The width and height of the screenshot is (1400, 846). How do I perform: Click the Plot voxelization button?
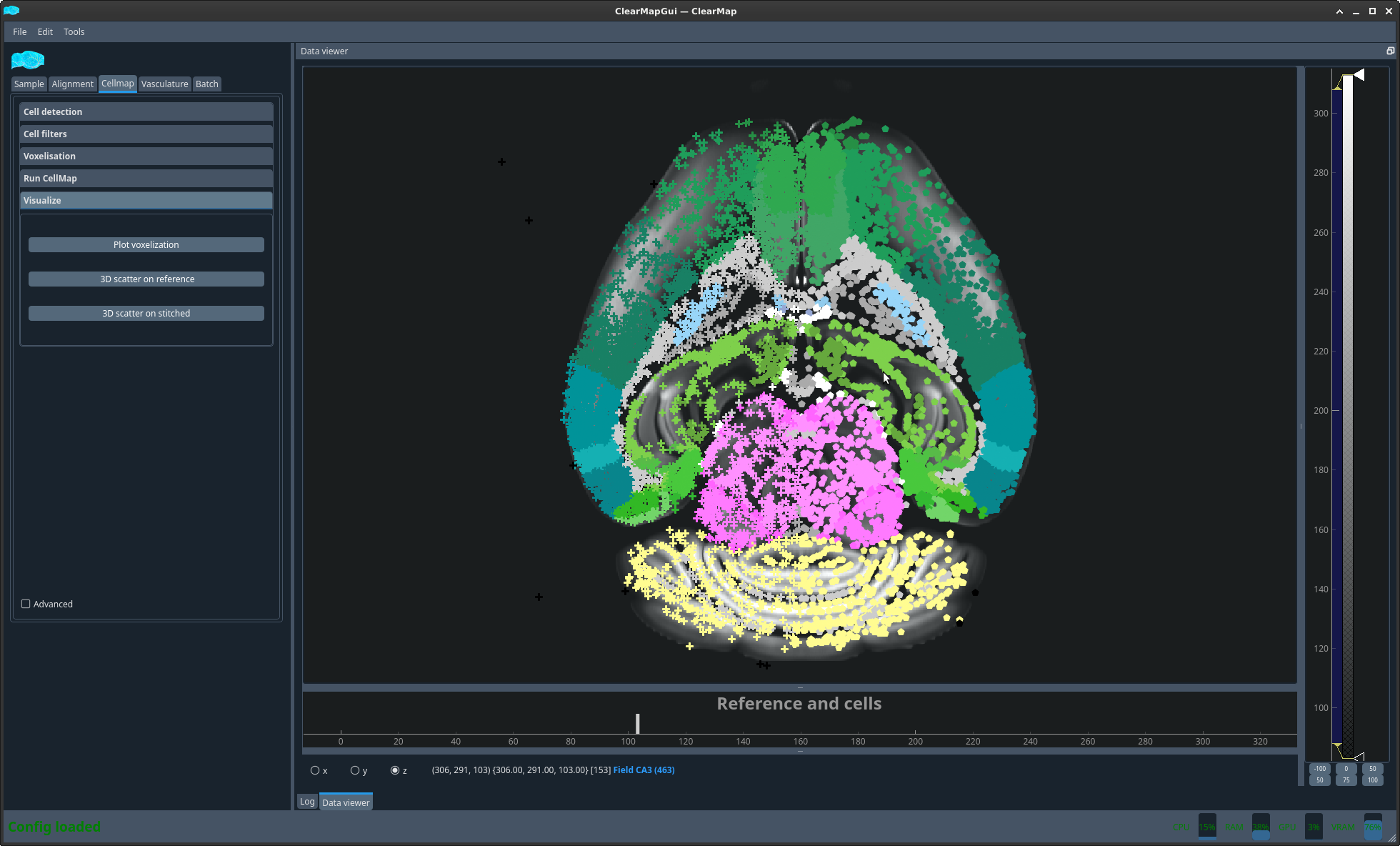click(146, 244)
